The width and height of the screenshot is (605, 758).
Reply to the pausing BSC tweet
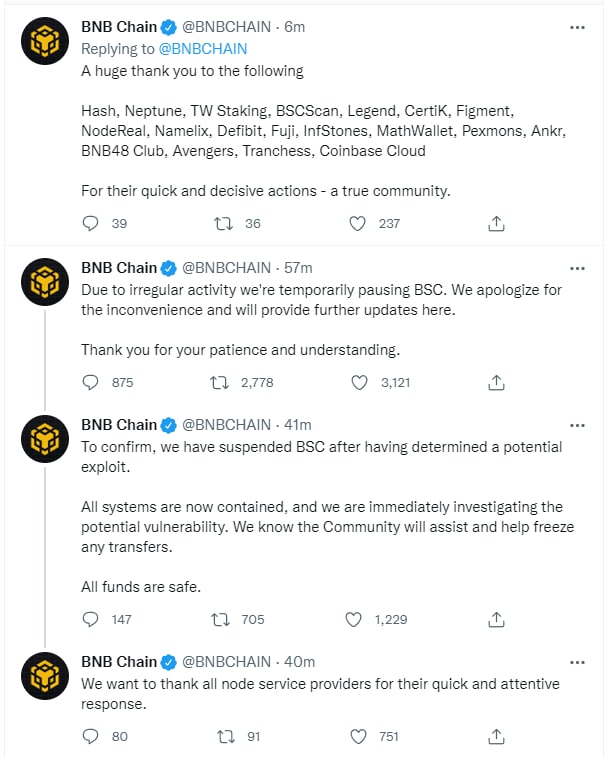click(x=90, y=382)
